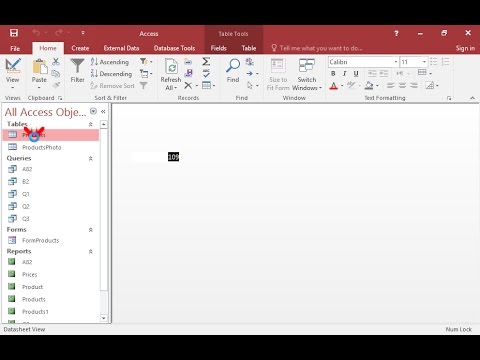The width and height of the screenshot is (480, 360).
Task: Open the Table tab under Table Tools
Action: 249,48
